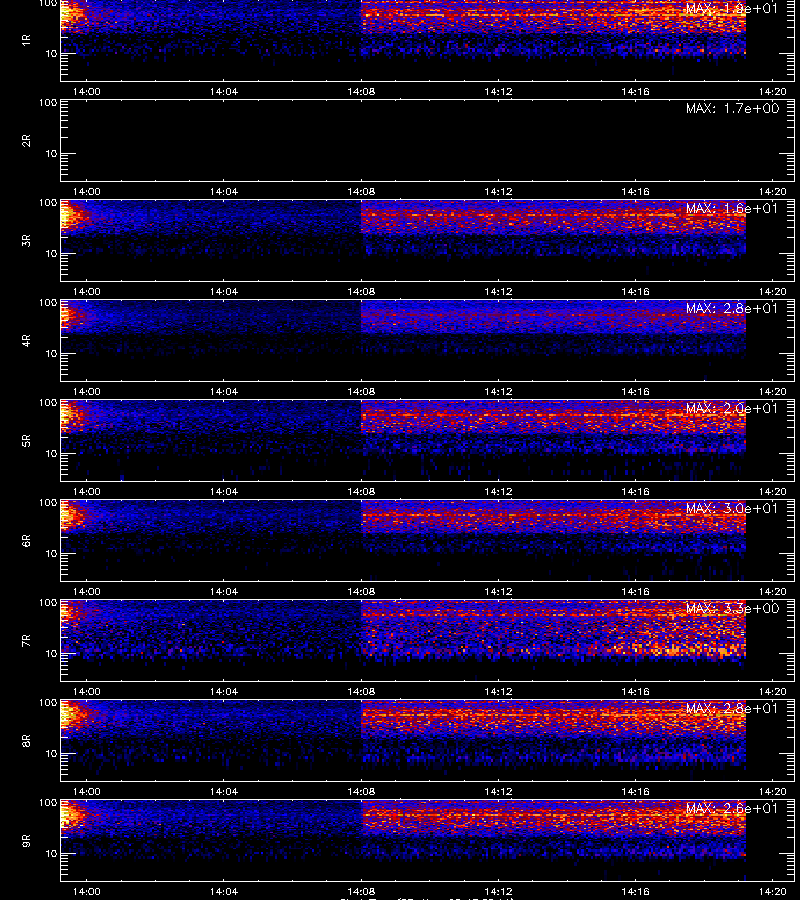The image size is (800, 900).
Task: Click the 14:00 time label below 6R
Action: coord(87,592)
